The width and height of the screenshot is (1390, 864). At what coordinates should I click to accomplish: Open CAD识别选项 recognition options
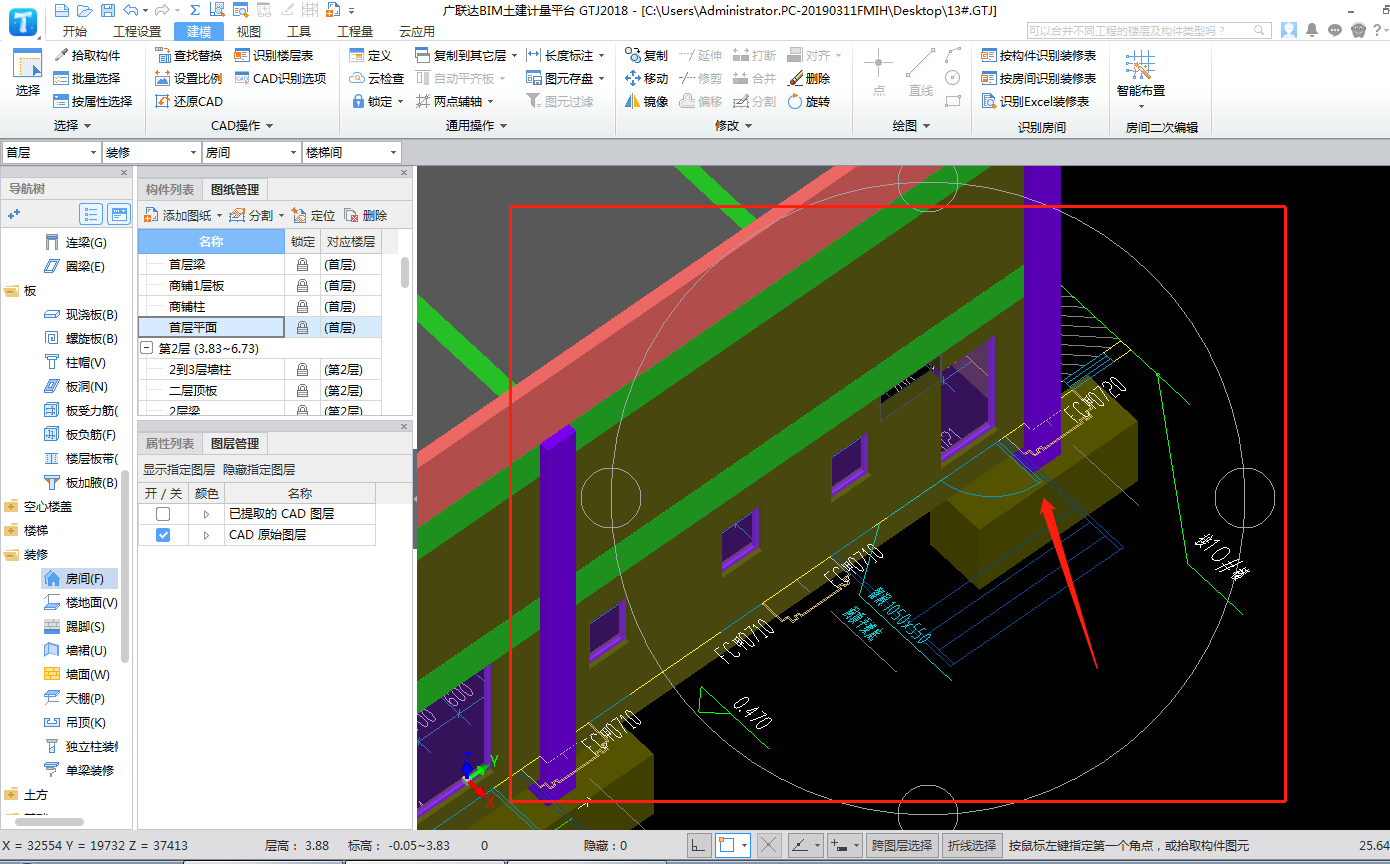[280, 78]
